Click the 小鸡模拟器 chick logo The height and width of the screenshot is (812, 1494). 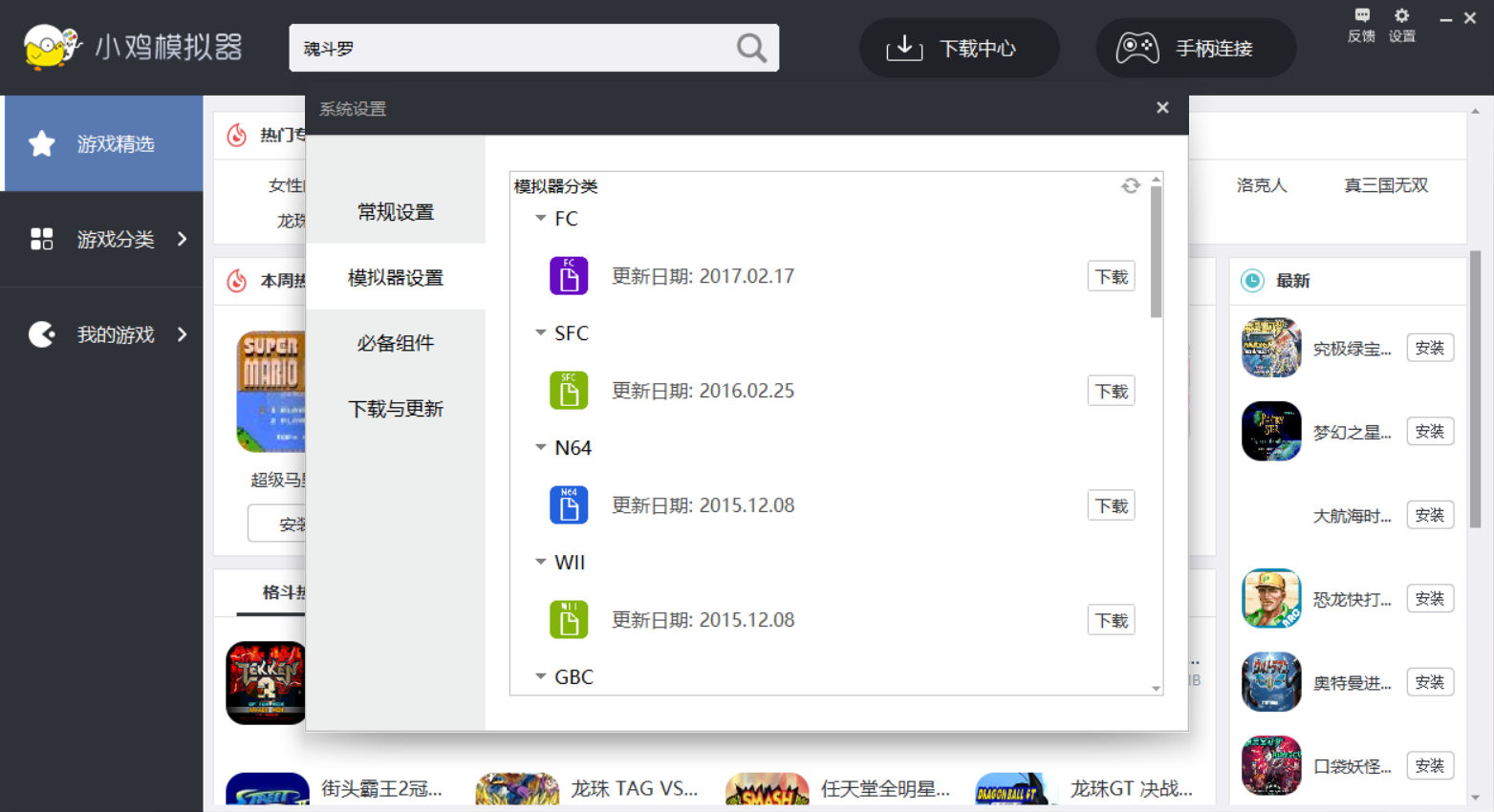pyautogui.click(x=51, y=47)
